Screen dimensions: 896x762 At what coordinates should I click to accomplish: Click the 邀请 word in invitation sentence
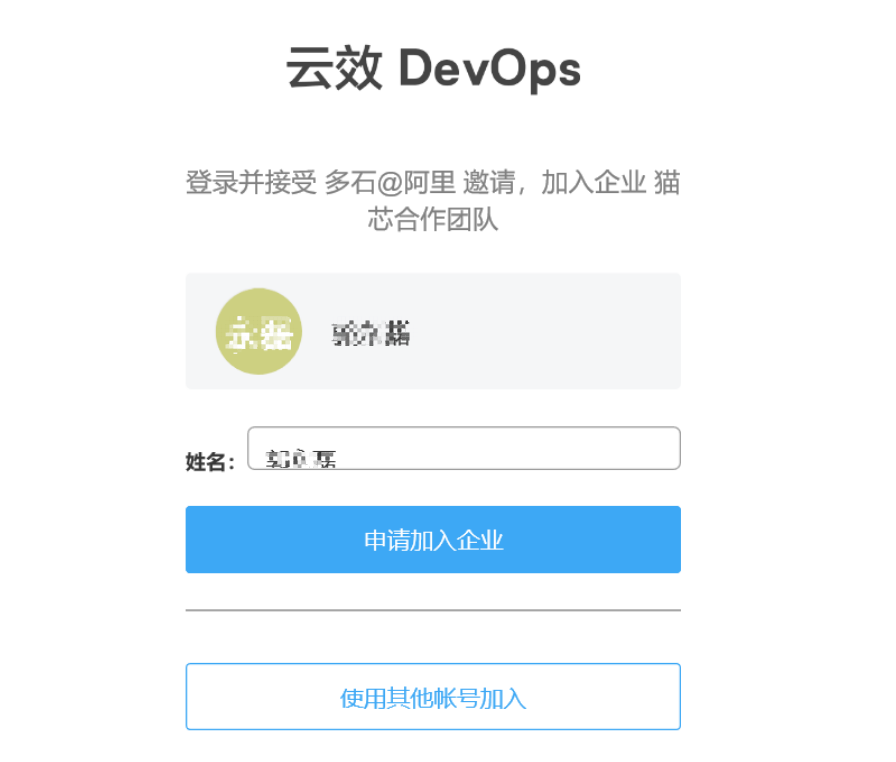[489, 183]
